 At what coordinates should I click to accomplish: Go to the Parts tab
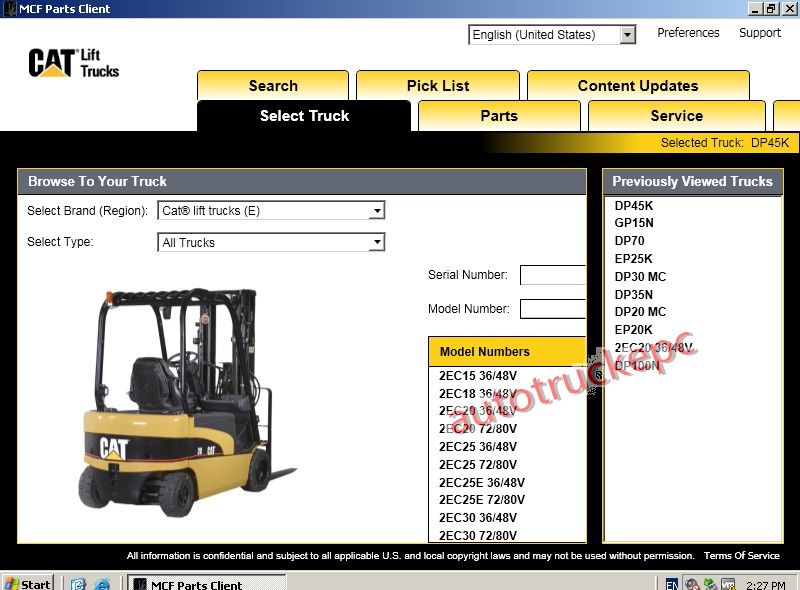pos(499,116)
